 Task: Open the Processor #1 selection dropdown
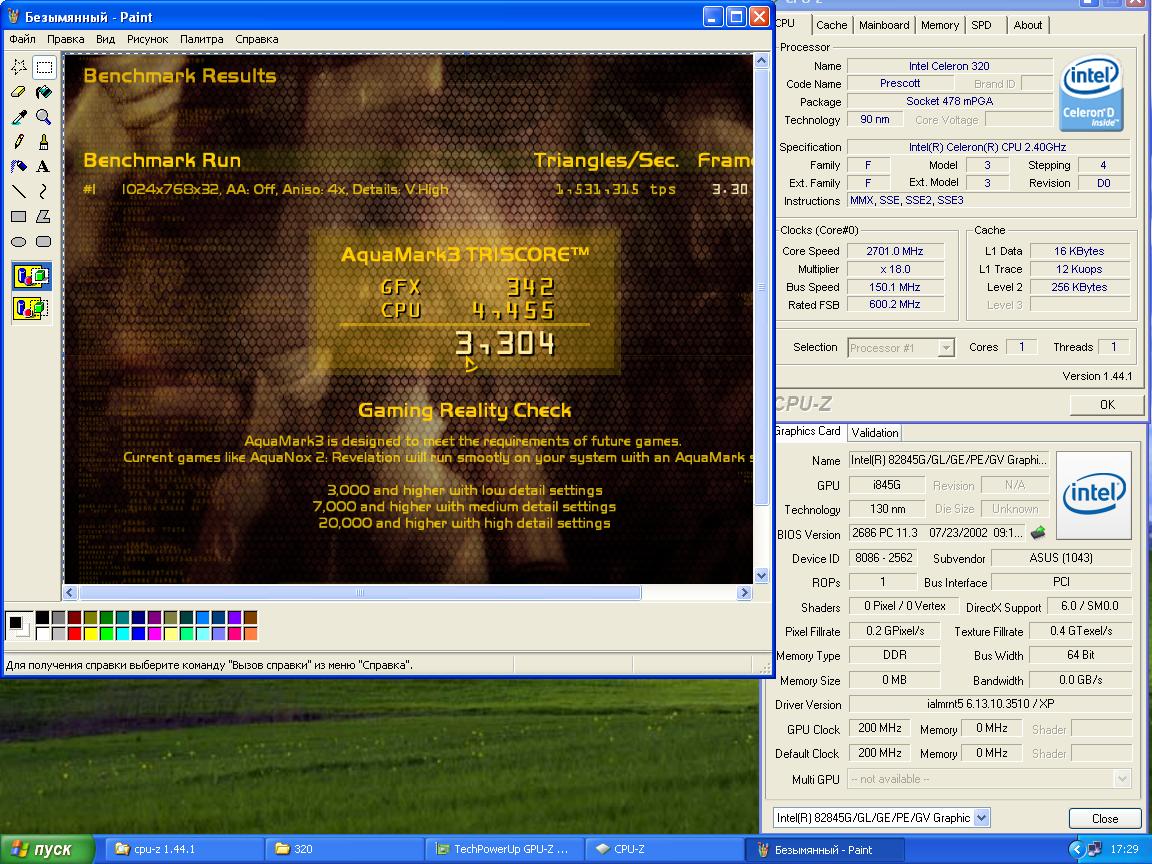pos(946,348)
